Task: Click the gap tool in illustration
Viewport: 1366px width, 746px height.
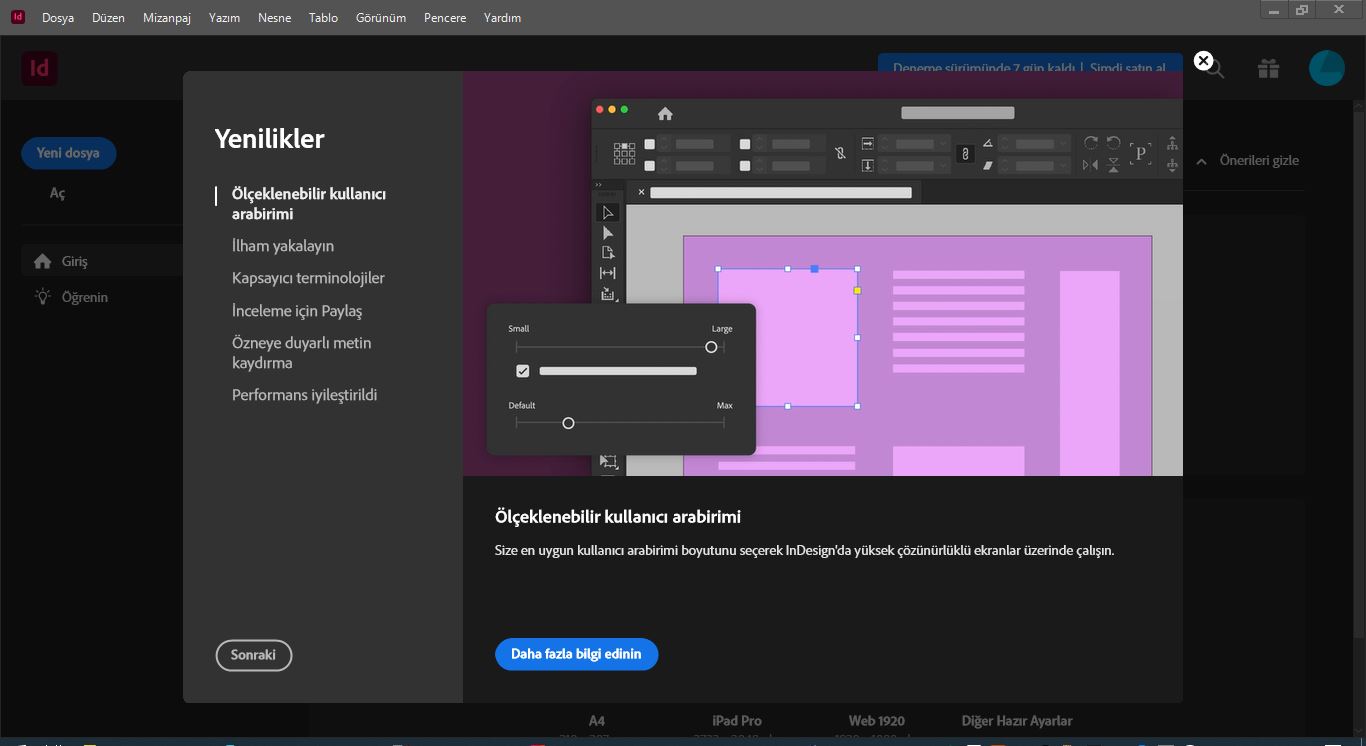Action: click(x=607, y=273)
